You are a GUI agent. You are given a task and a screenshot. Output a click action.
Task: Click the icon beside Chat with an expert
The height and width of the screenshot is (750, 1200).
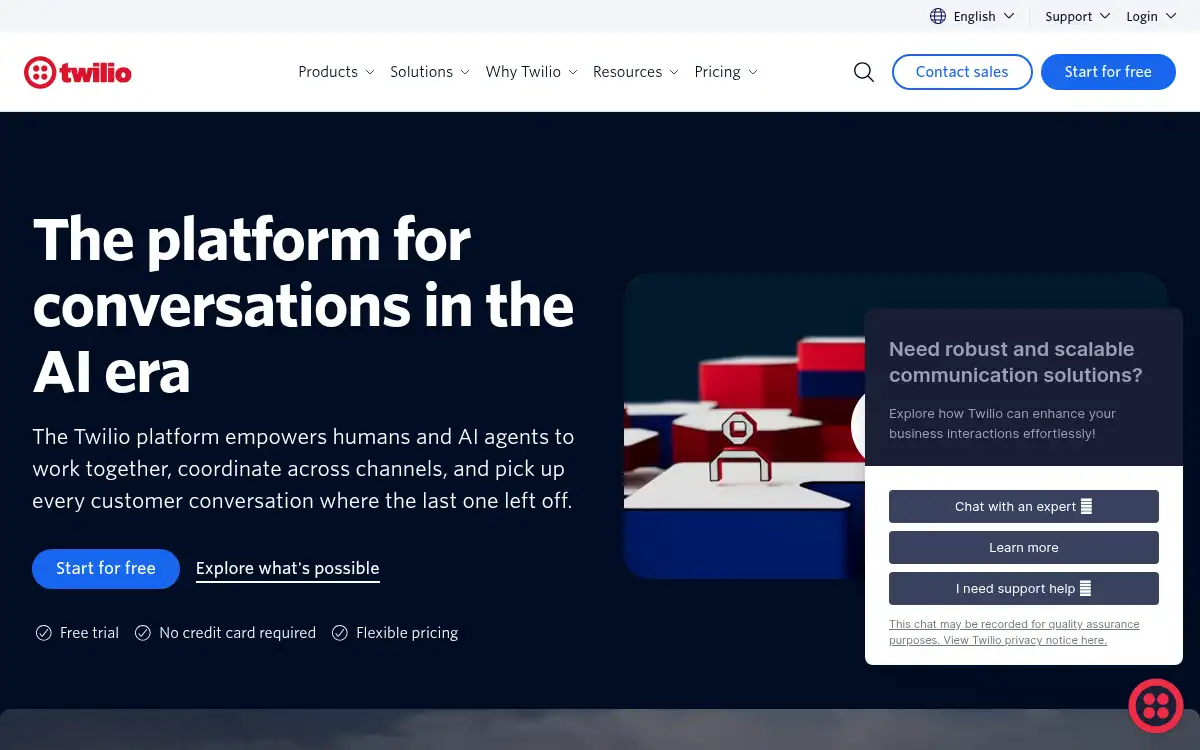point(1086,507)
